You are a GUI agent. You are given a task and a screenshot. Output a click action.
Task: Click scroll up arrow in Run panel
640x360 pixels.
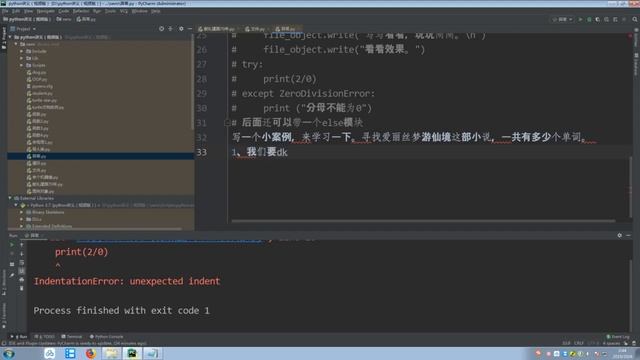click(22, 245)
